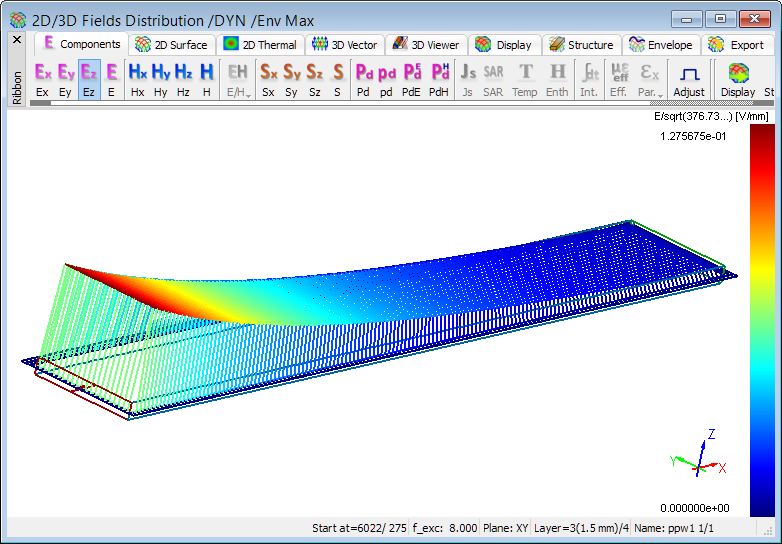Select the Ex field component
The width and height of the screenshot is (782, 544).
click(x=42, y=79)
